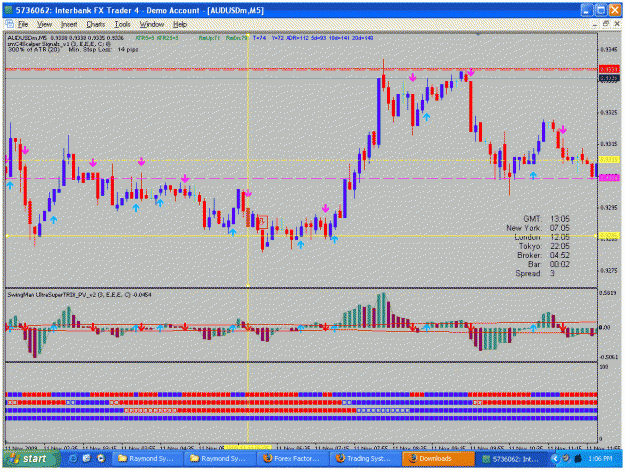625x470 pixels.
Task: Open the Charts menu
Action: (96, 24)
